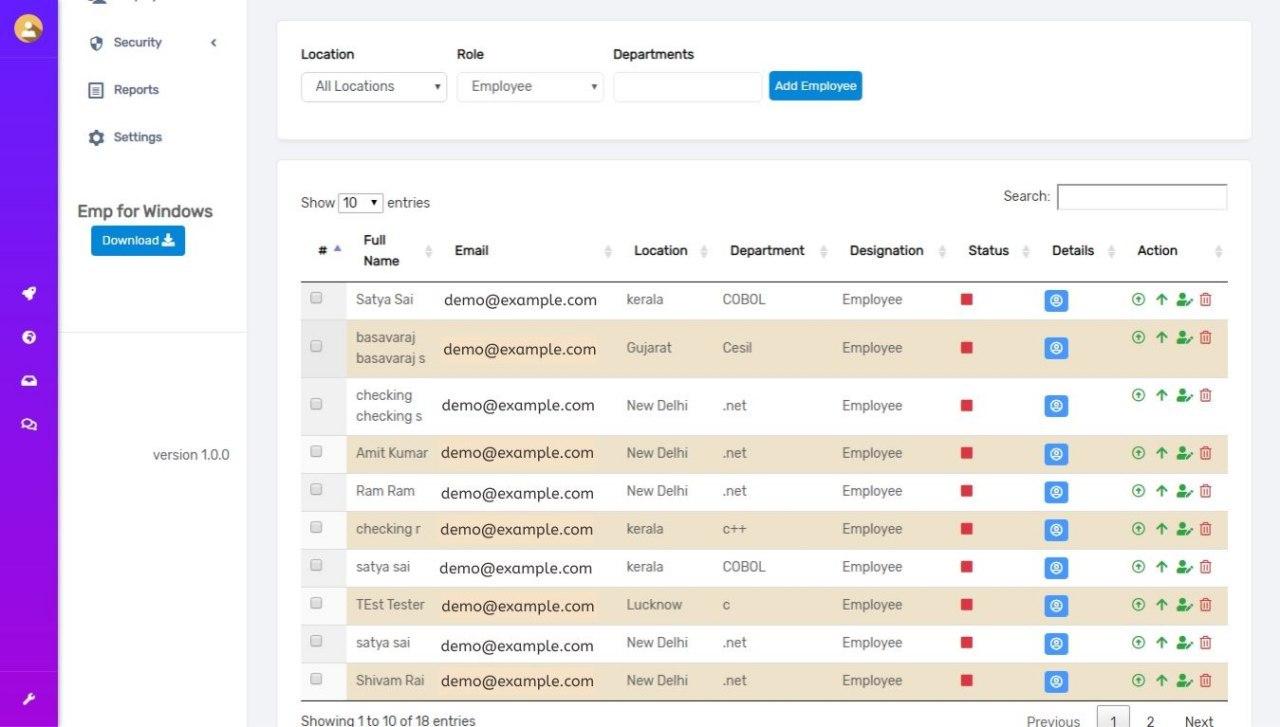Viewport: 1280px width, 727px height.
Task: Open the Show entries count dropdown
Action: [x=361, y=203]
